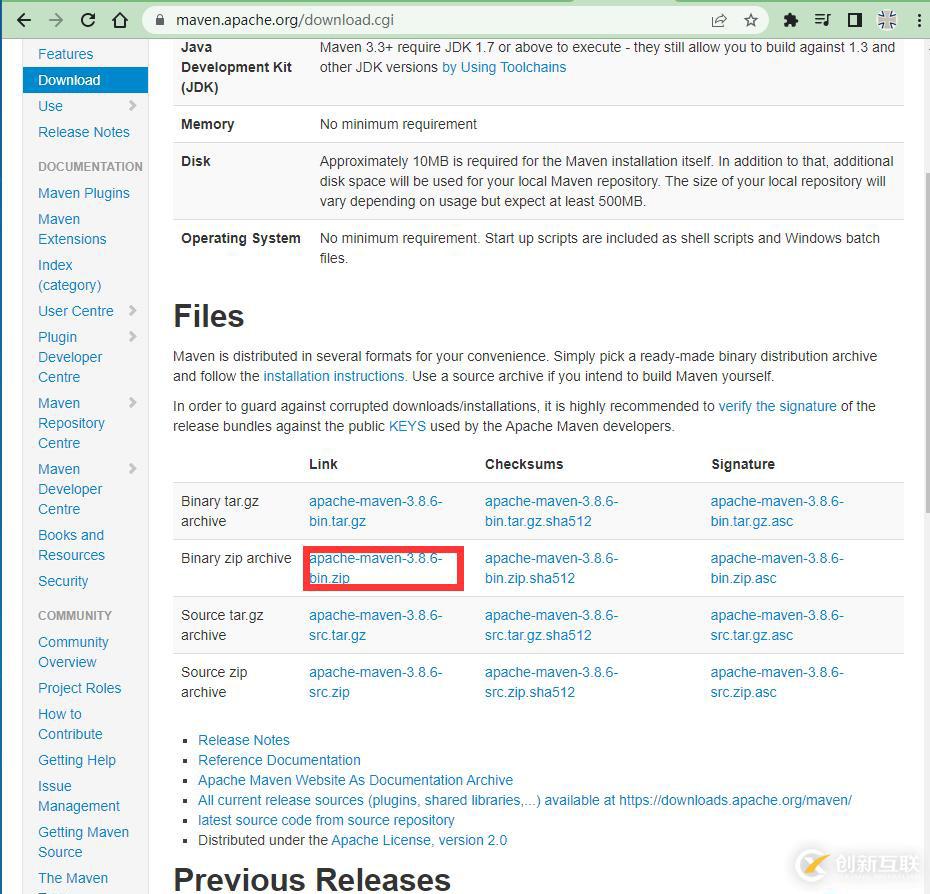The image size is (930, 894).
Task: Open Project Roles page
Action: coord(79,688)
